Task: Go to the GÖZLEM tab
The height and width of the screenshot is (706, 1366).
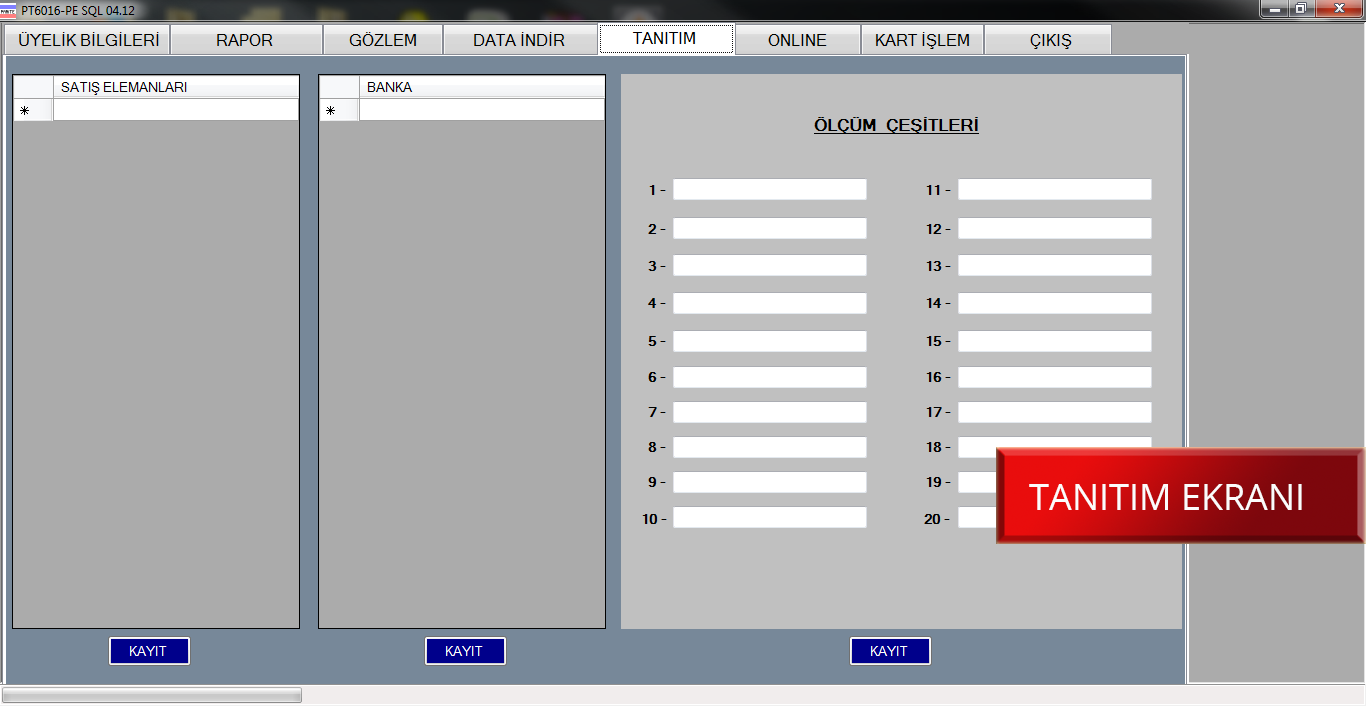Action: pyautogui.click(x=383, y=40)
